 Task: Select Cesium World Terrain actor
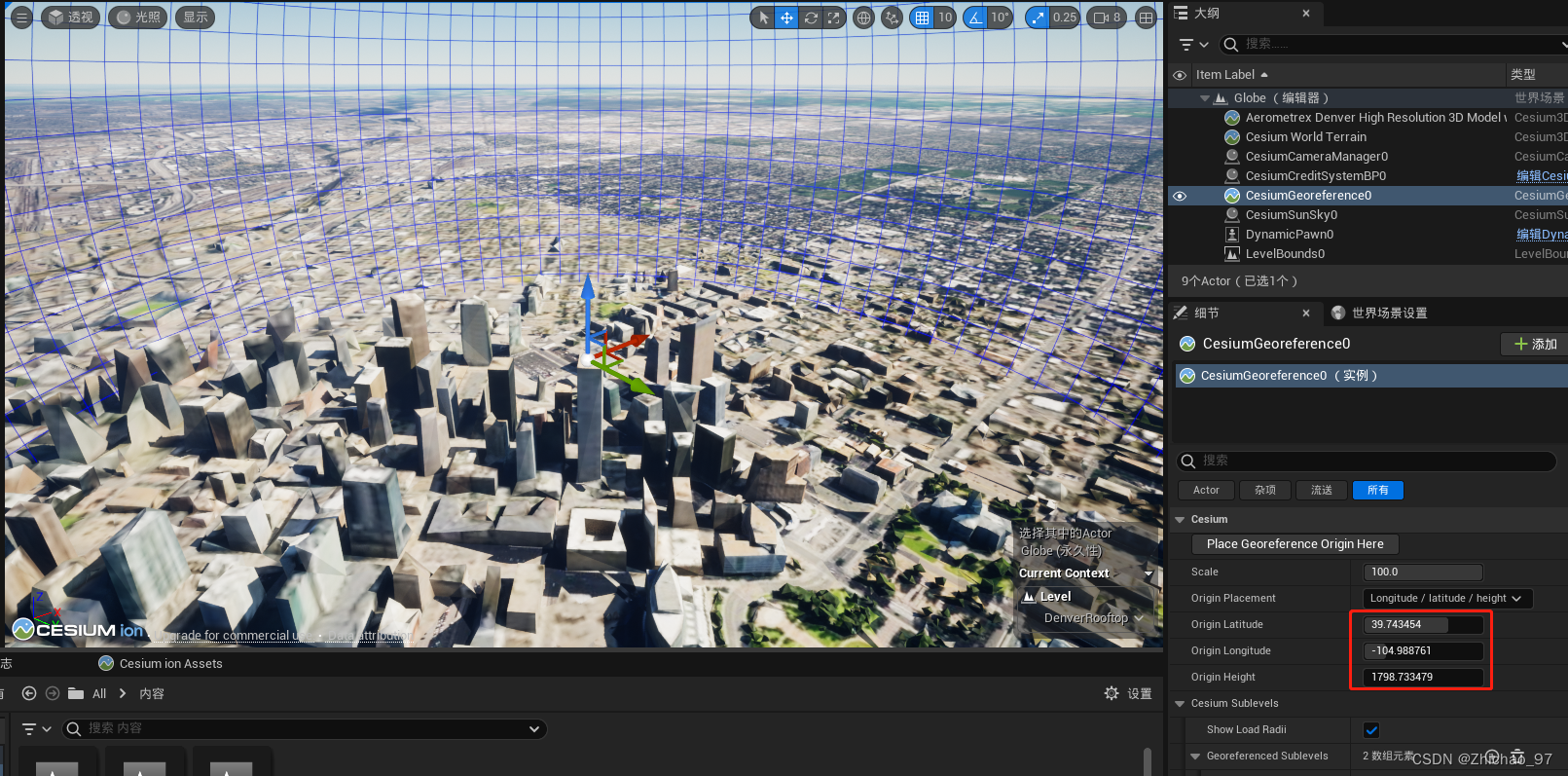pyautogui.click(x=1306, y=137)
